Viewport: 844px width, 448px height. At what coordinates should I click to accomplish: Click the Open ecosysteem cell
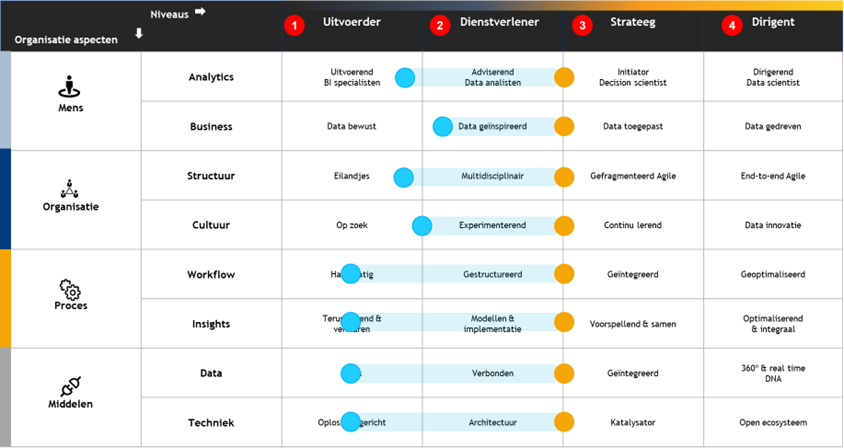(773, 422)
